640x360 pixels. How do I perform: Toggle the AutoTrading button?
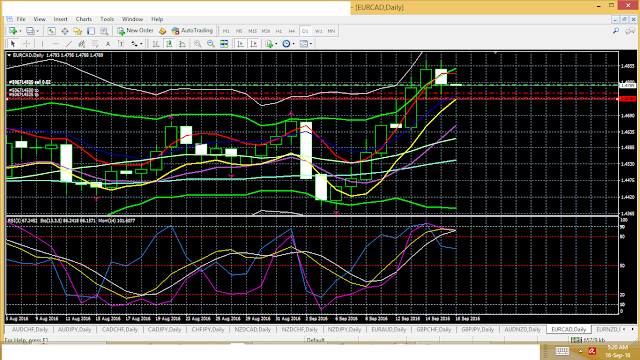tap(192, 31)
